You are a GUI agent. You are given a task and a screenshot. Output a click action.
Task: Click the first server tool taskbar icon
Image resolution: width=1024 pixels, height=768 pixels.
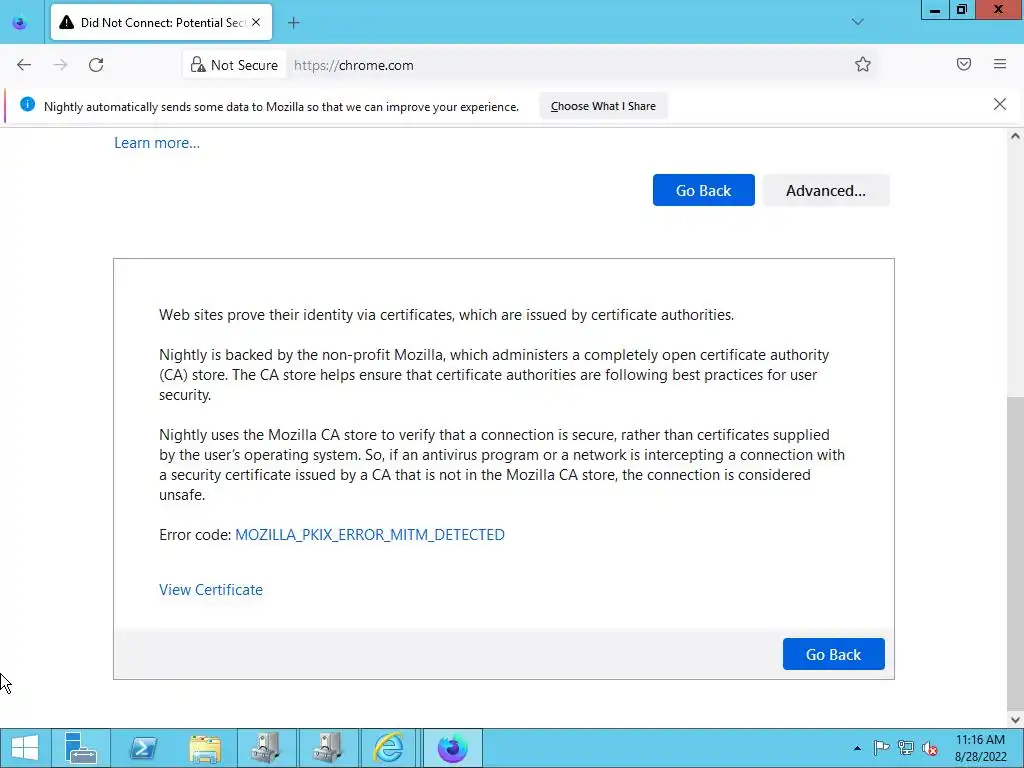(266, 748)
